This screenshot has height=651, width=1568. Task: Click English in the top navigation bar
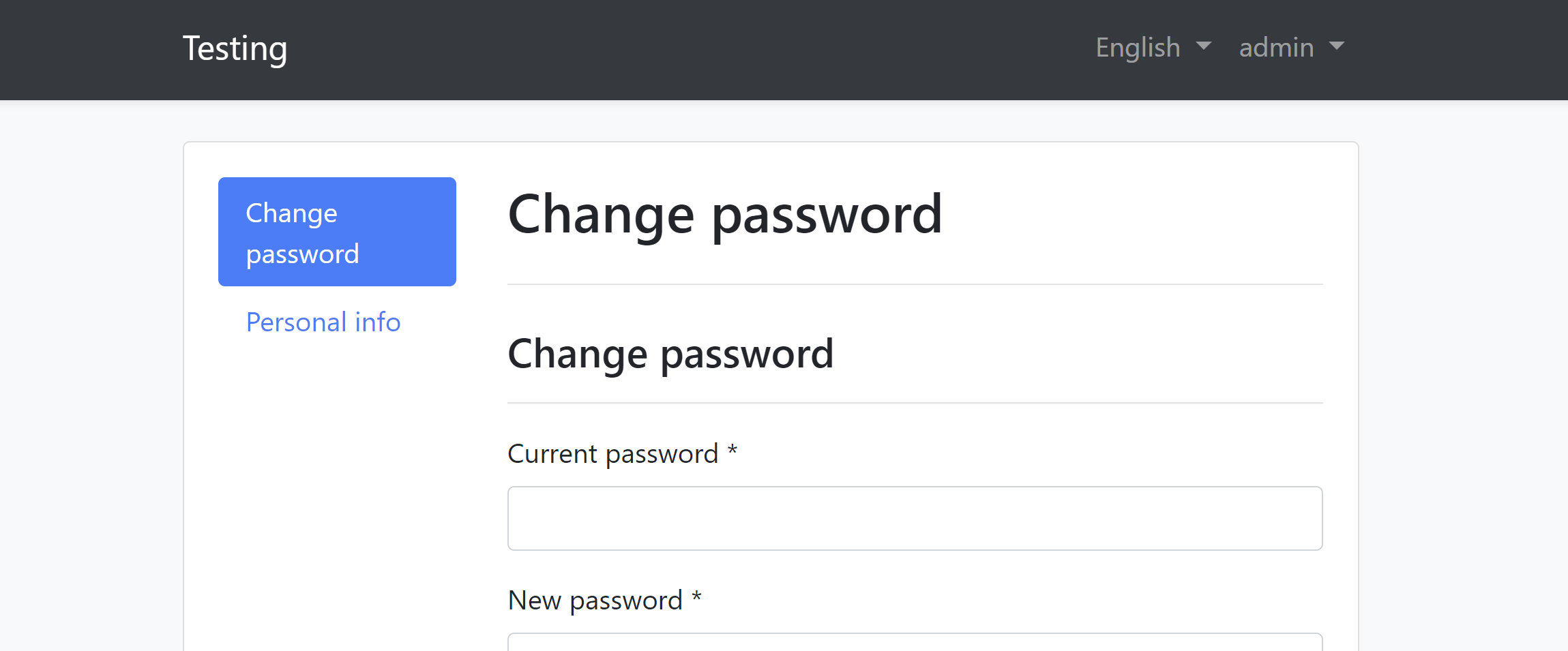[x=1136, y=47]
